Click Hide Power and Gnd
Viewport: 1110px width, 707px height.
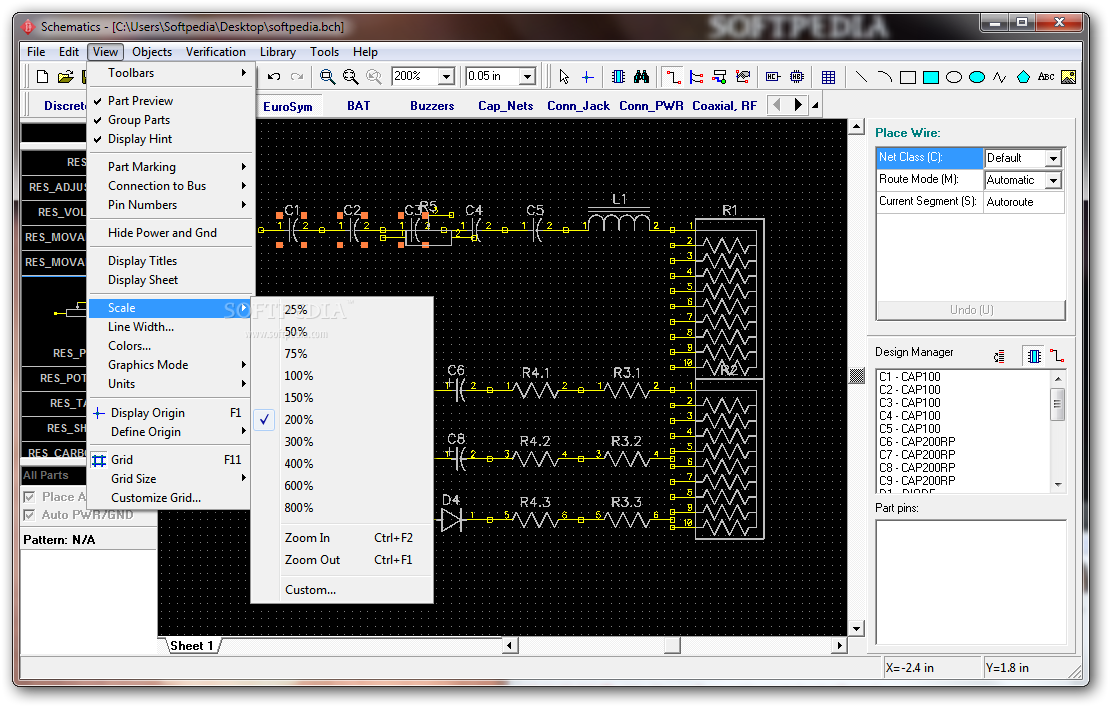[170, 233]
